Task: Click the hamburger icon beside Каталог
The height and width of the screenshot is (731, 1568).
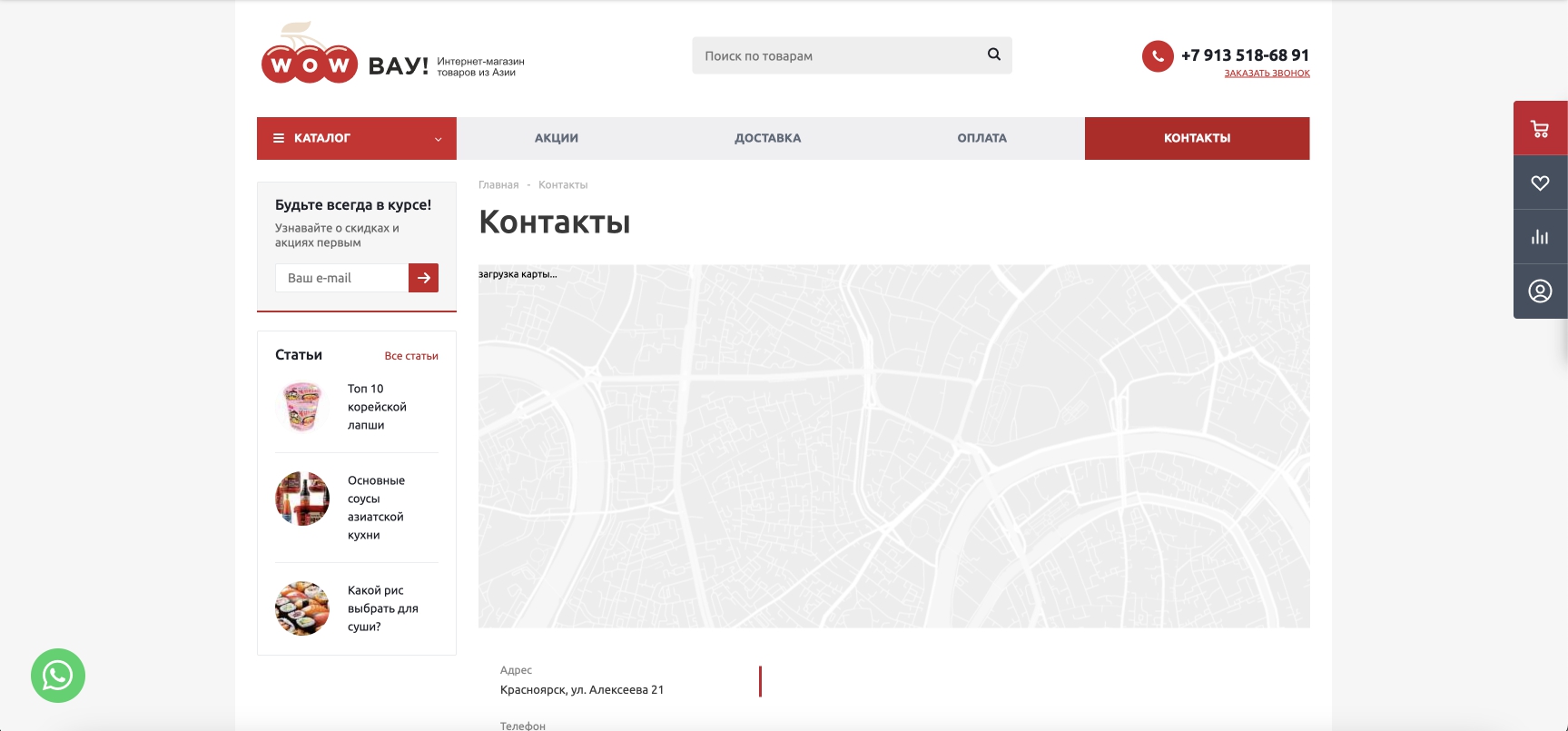Action: coord(279,138)
